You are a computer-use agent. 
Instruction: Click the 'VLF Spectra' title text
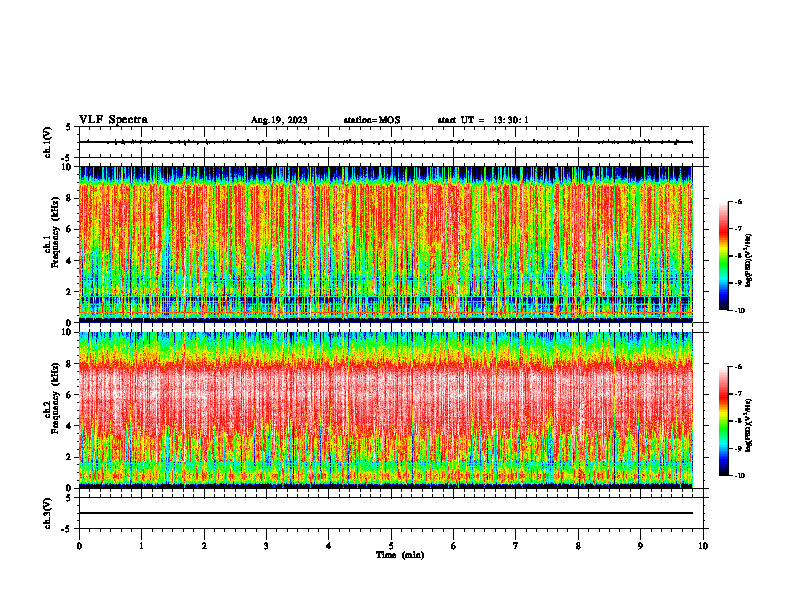[x=113, y=120]
